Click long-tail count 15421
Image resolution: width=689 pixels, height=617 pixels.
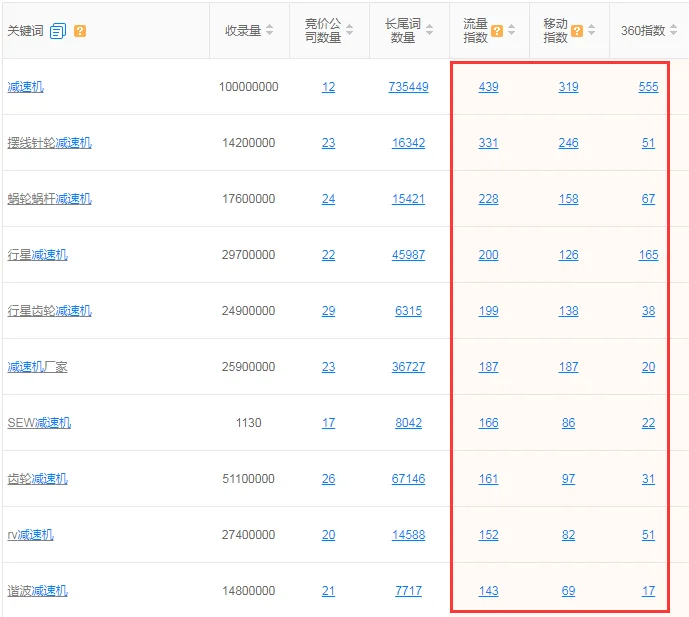click(408, 199)
